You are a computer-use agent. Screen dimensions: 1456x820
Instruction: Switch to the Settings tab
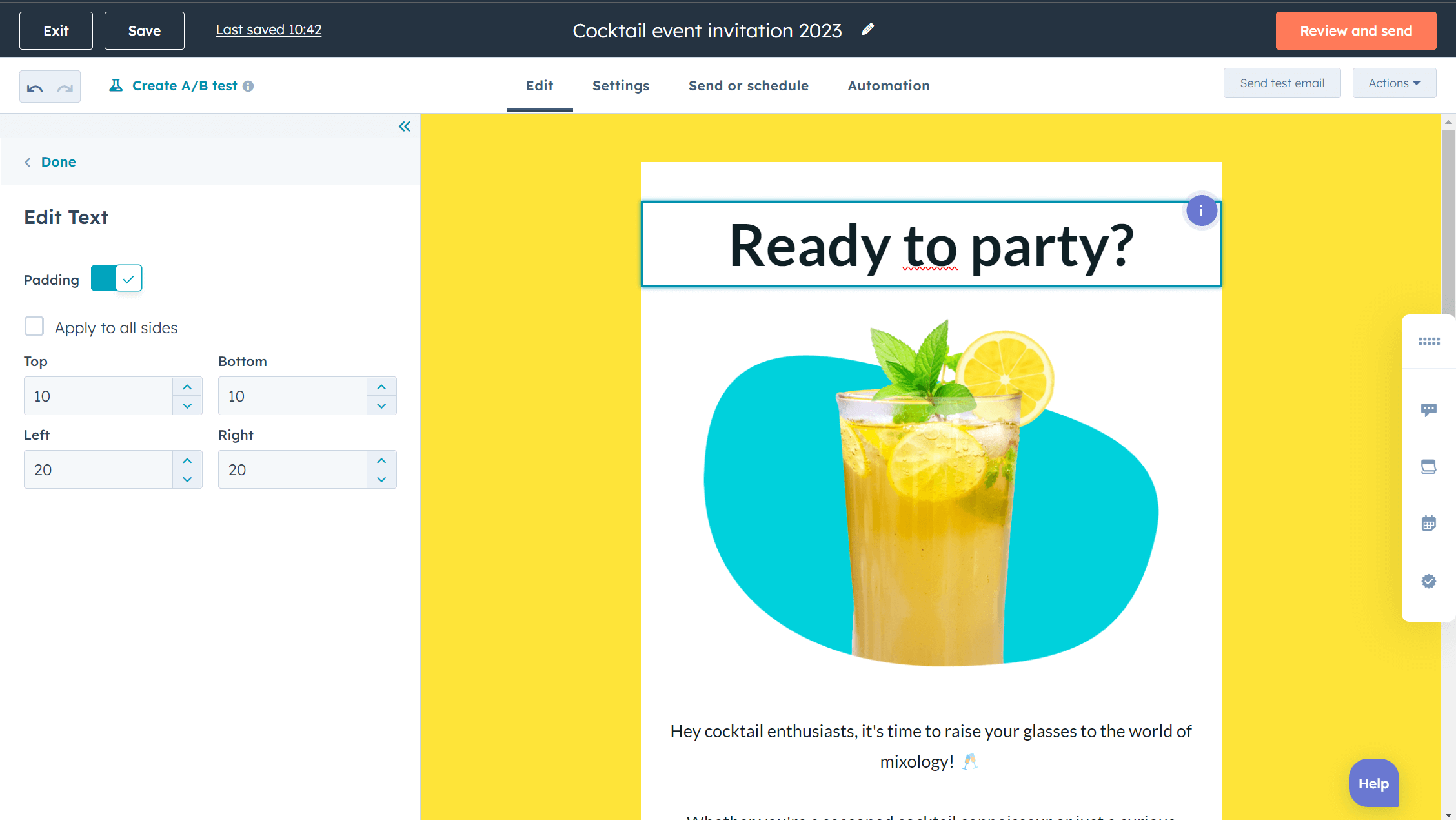coord(621,86)
